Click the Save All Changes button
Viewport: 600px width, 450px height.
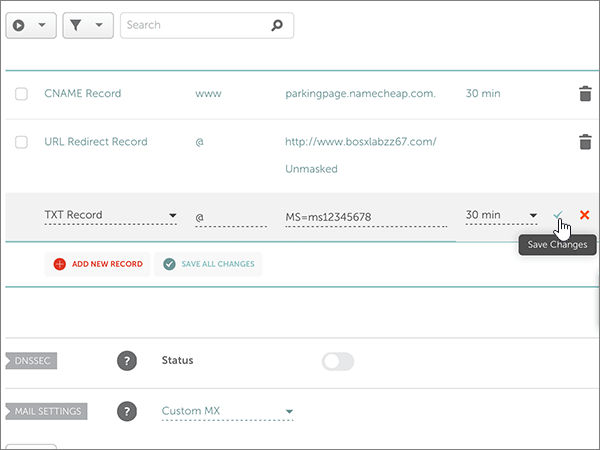click(208, 264)
